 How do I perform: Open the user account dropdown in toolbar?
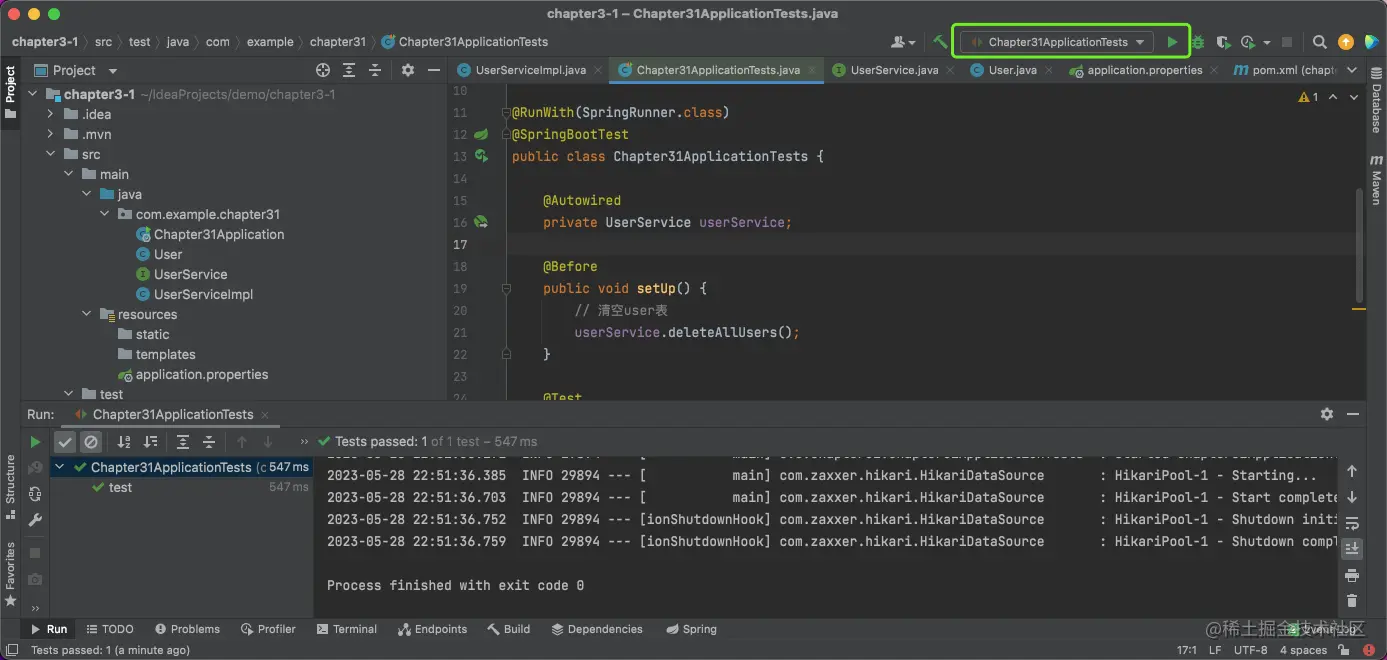(x=903, y=42)
